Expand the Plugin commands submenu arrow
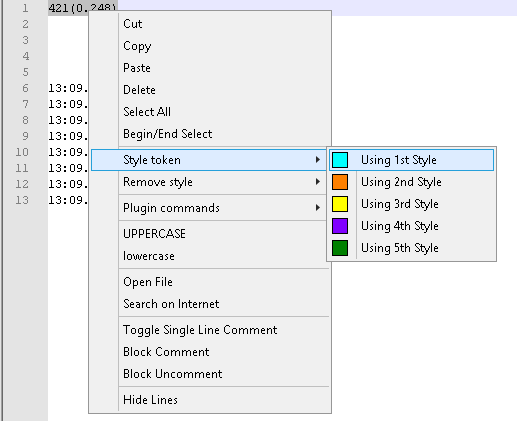 click(x=318, y=208)
